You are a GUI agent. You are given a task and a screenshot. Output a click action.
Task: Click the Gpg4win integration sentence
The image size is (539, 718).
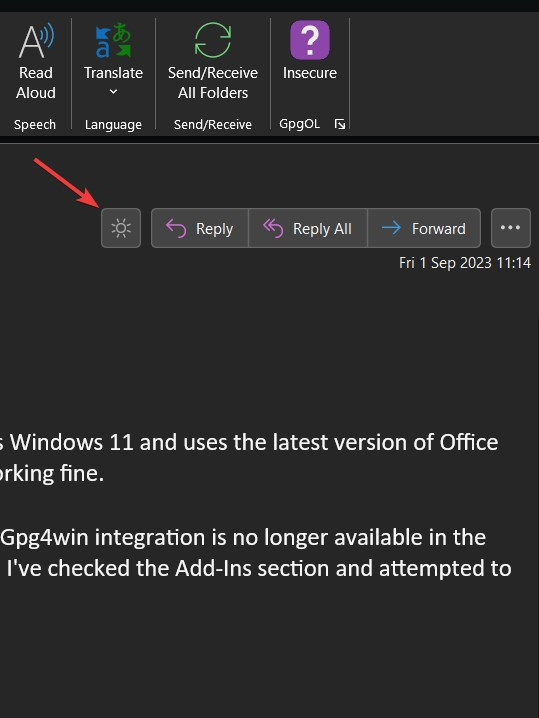point(243,538)
